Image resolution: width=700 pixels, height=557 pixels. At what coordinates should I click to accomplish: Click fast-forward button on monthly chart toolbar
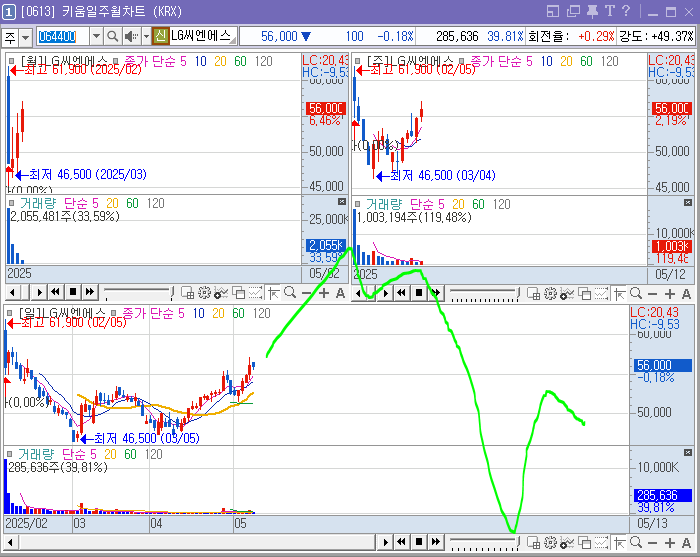[90, 292]
